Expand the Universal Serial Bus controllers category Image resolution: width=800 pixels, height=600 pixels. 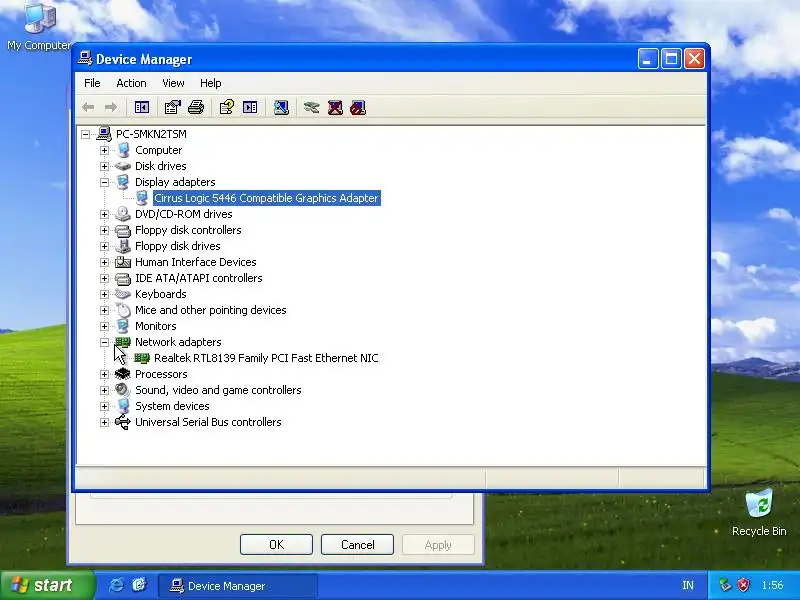(105, 422)
